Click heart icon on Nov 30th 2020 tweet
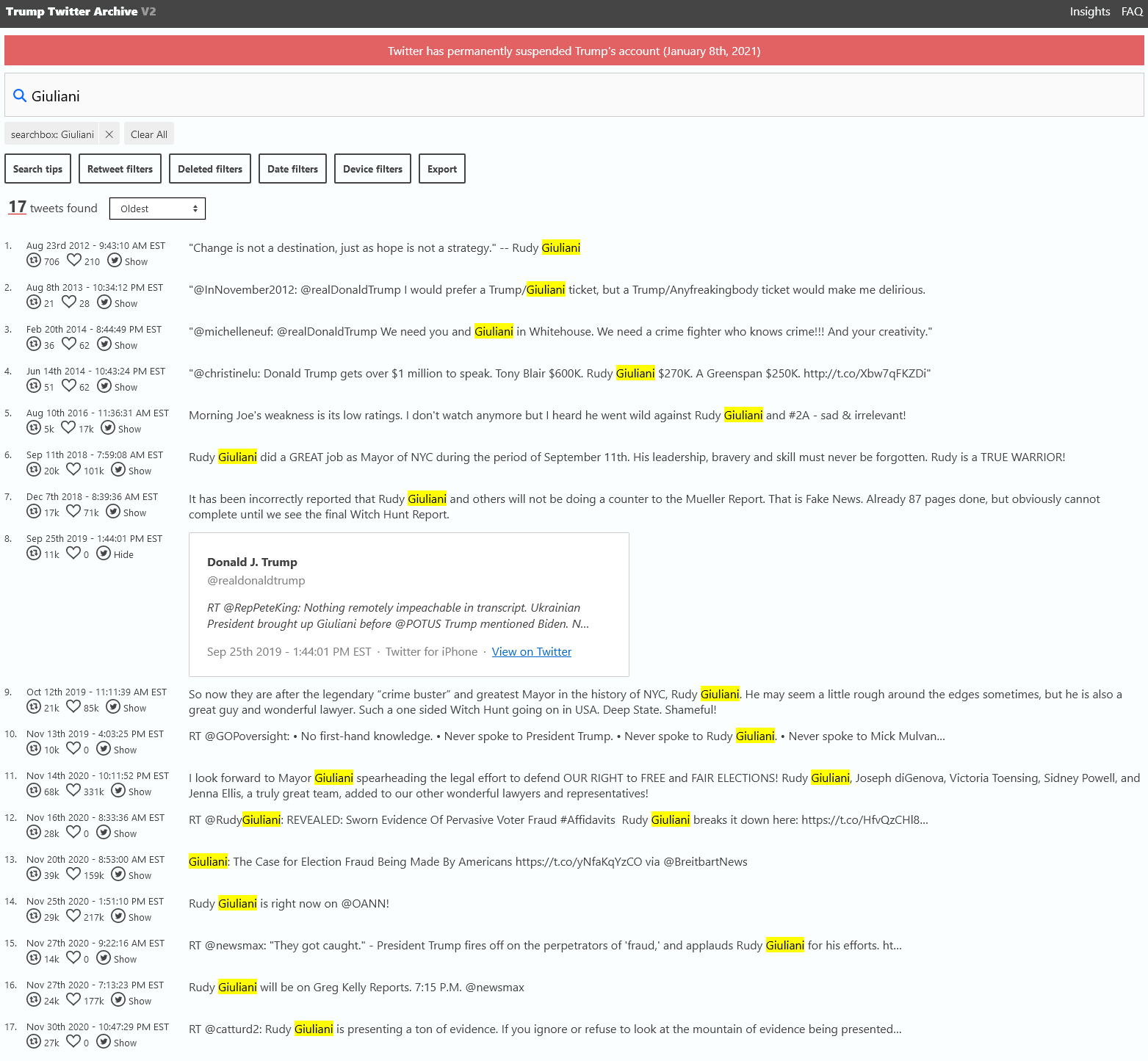 (73, 1041)
